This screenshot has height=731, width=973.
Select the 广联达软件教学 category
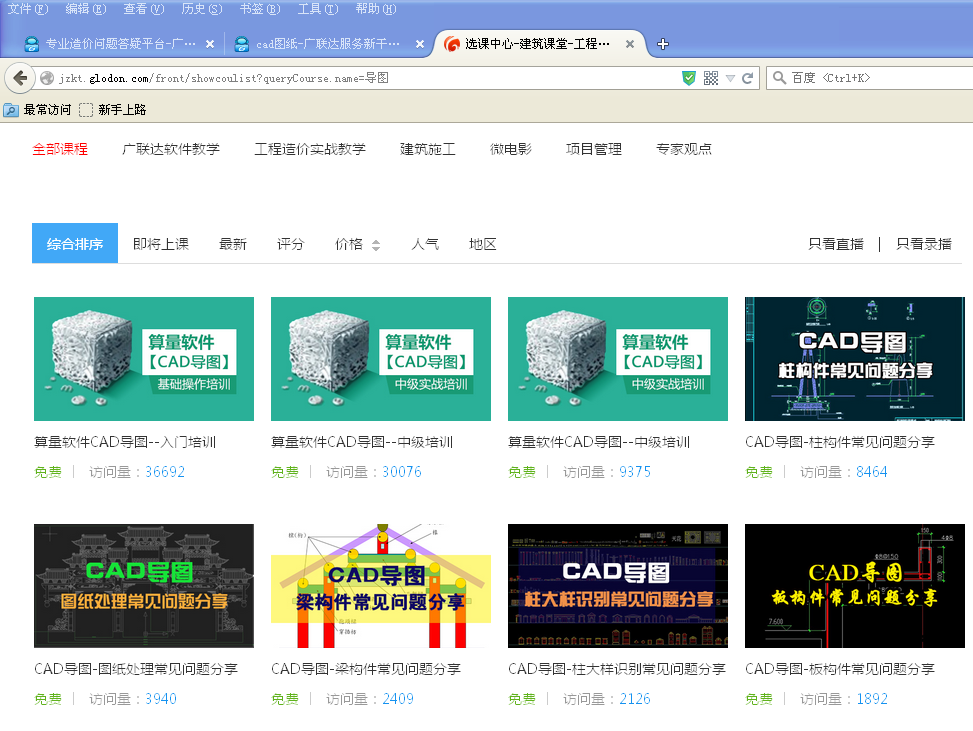click(171, 149)
